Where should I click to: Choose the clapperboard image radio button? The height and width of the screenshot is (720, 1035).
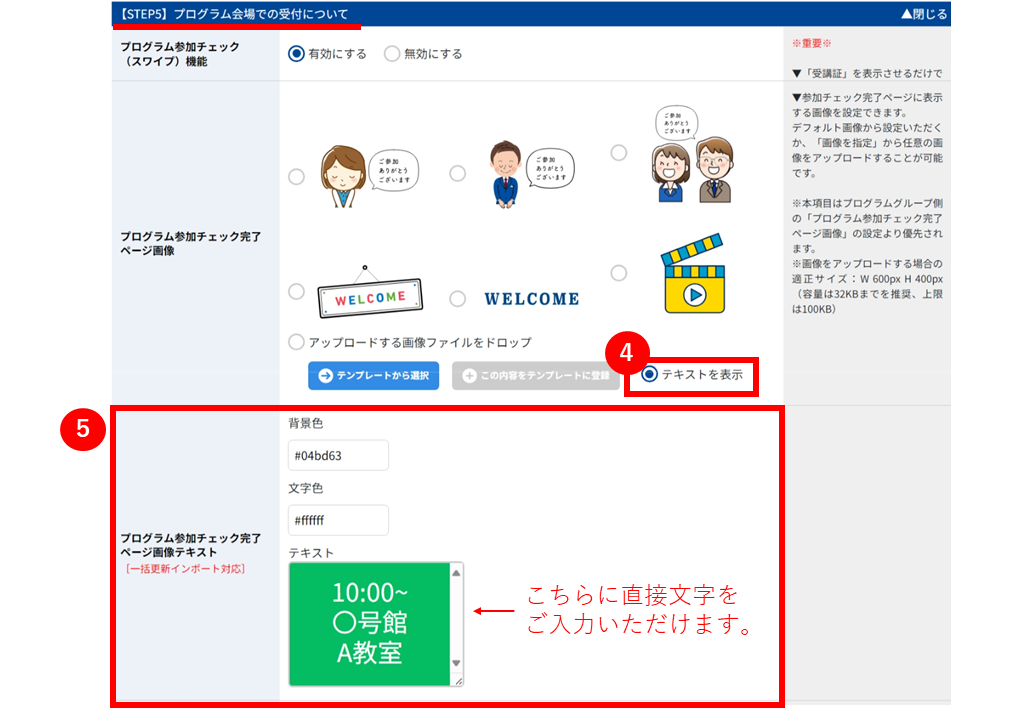618,273
